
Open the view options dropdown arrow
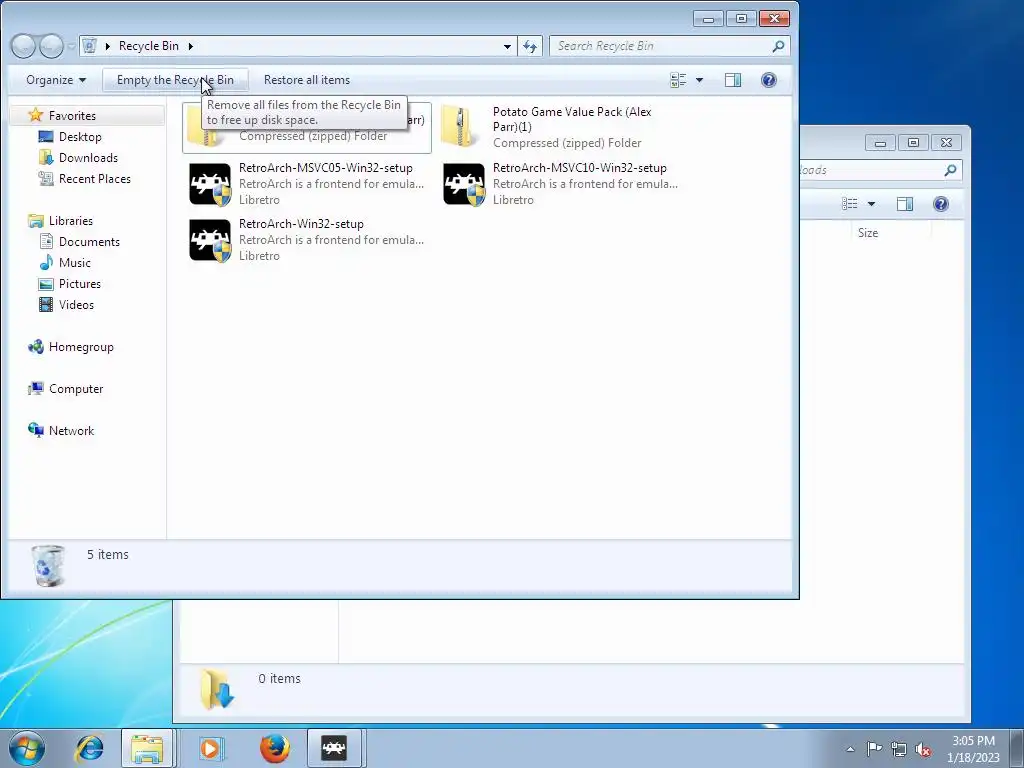[699, 80]
